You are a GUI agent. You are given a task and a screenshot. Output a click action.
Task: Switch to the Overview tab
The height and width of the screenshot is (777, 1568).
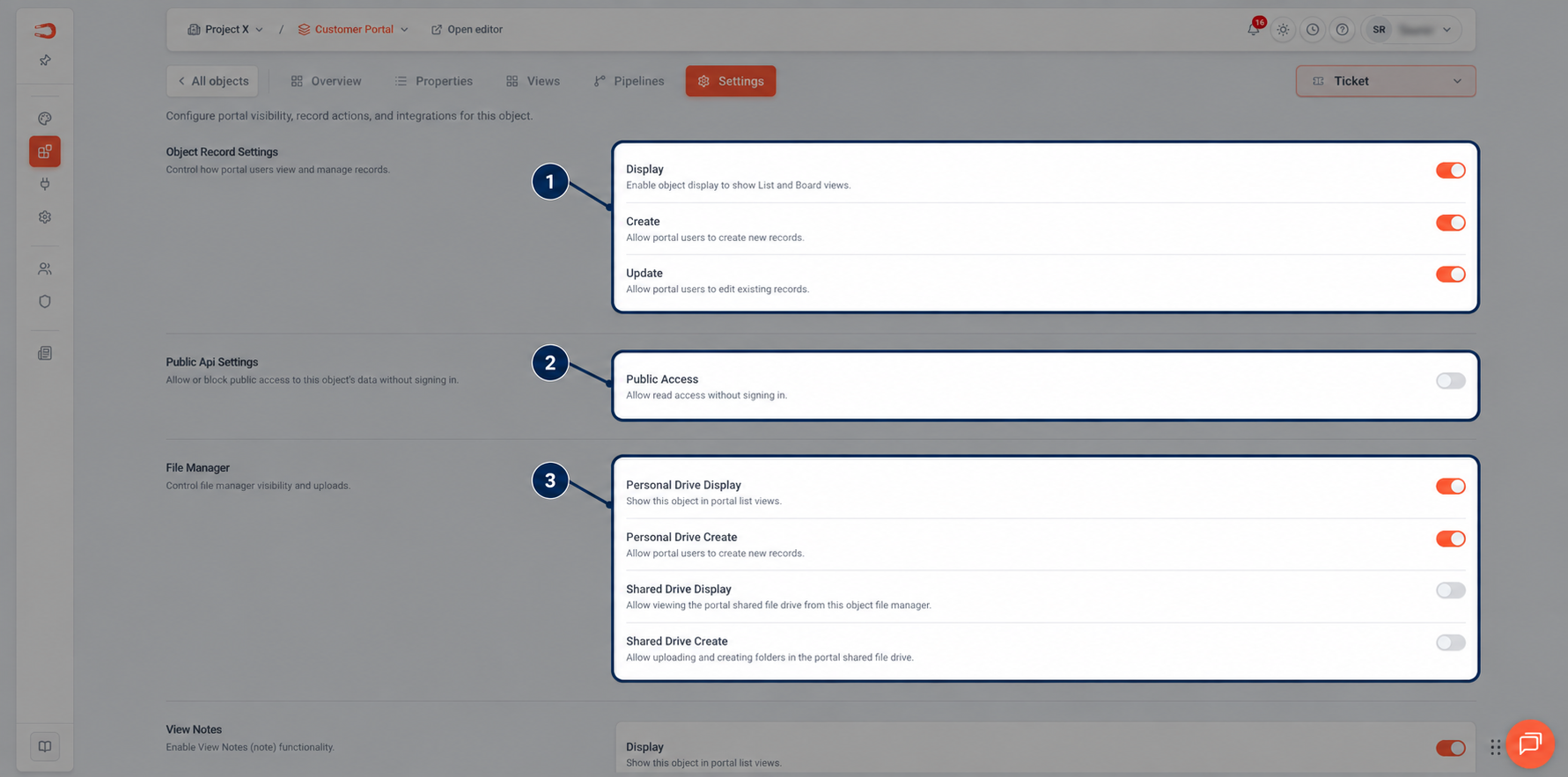tap(326, 81)
